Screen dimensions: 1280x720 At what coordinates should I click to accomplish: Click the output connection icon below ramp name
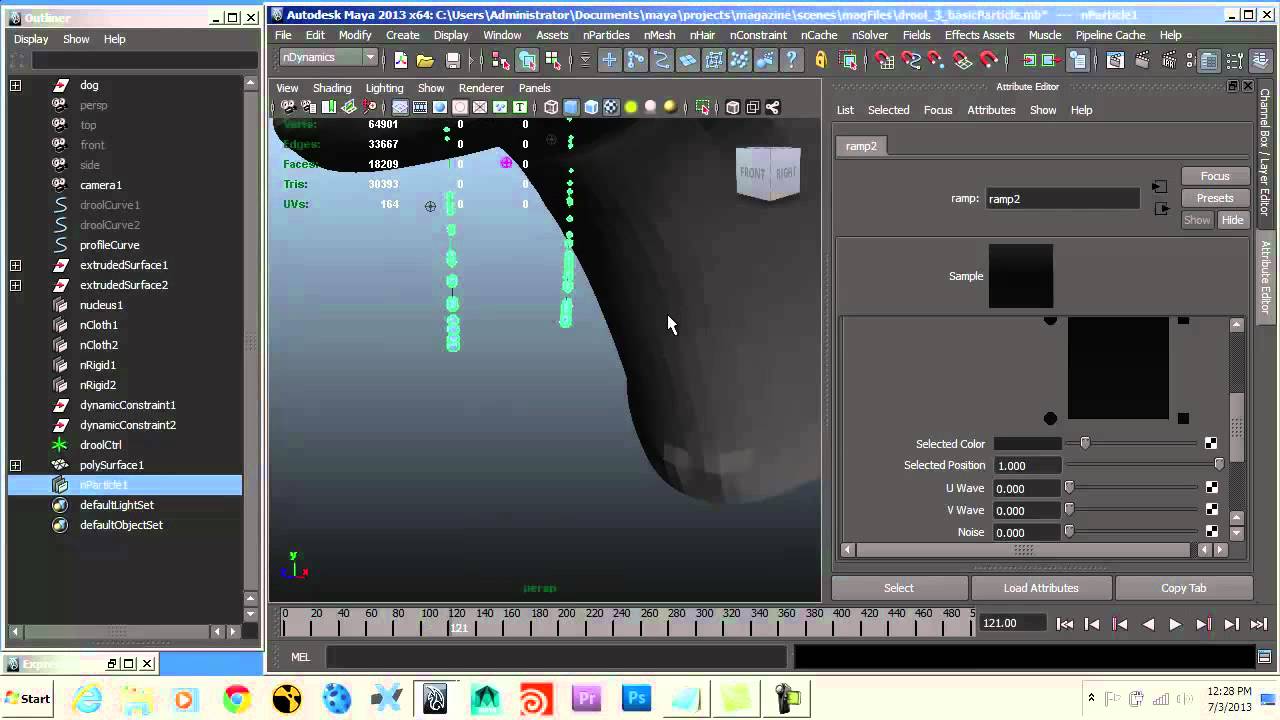[x=1161, y=209]
